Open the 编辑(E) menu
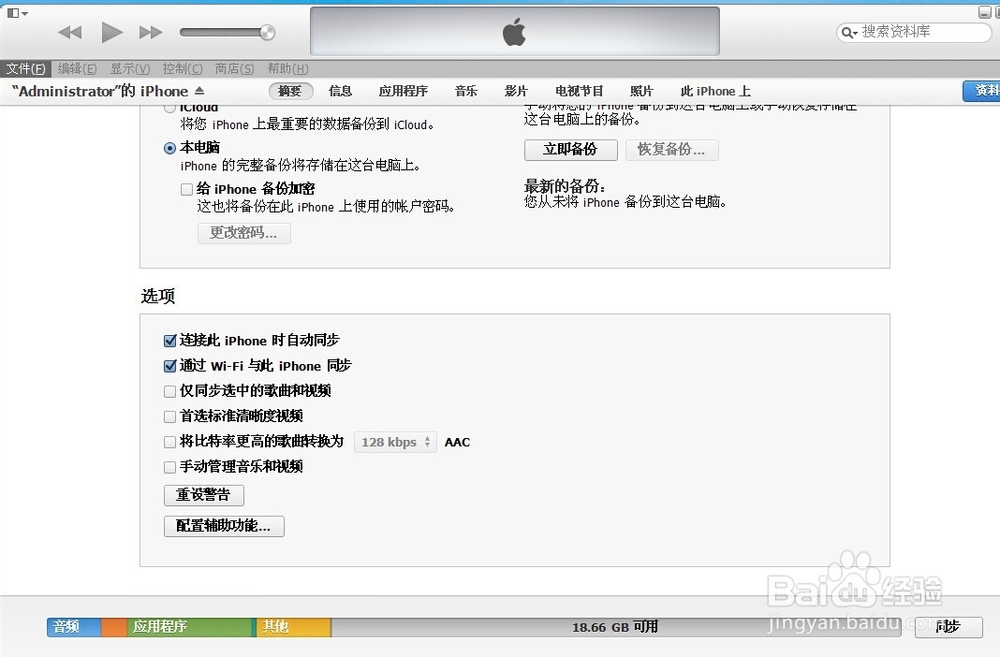Image resolution: width=1000 pixels, height=657 pixels. 77,69
